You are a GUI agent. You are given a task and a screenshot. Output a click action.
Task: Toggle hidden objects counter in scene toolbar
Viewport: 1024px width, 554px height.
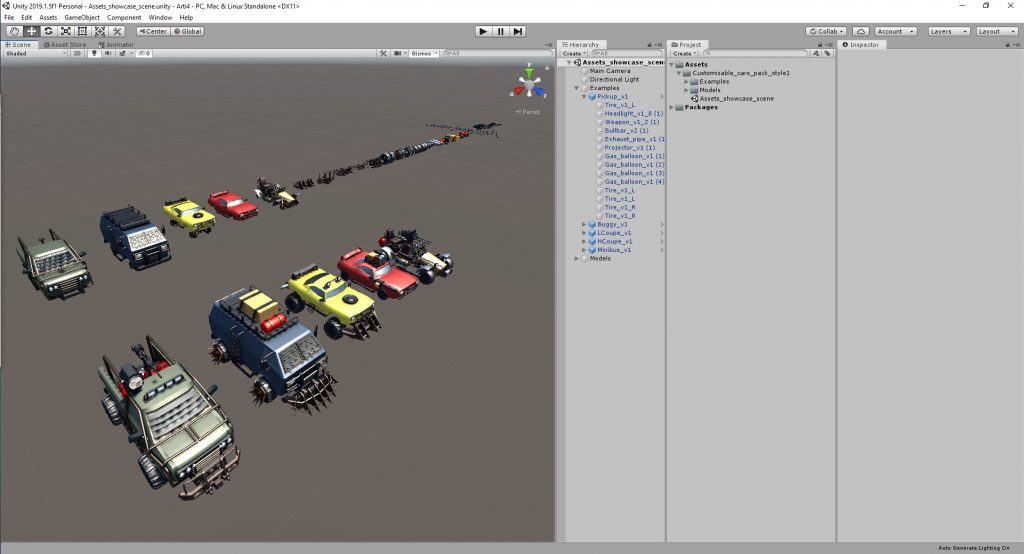144,54
